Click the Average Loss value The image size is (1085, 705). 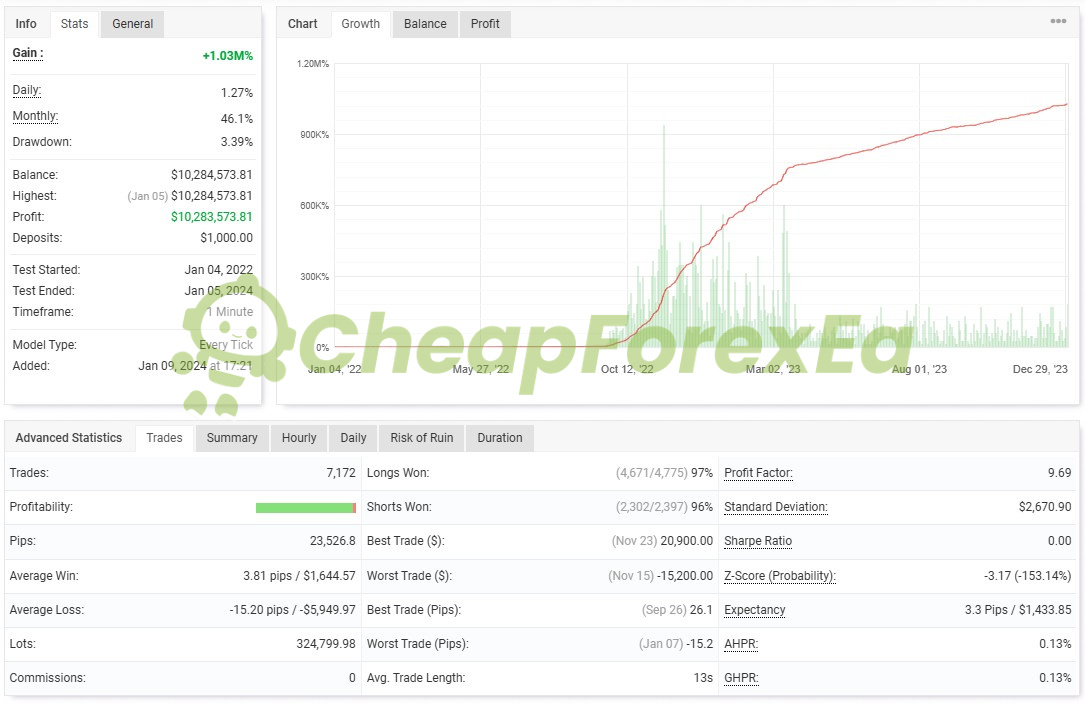pyautogui.click(x=293, y=610)
